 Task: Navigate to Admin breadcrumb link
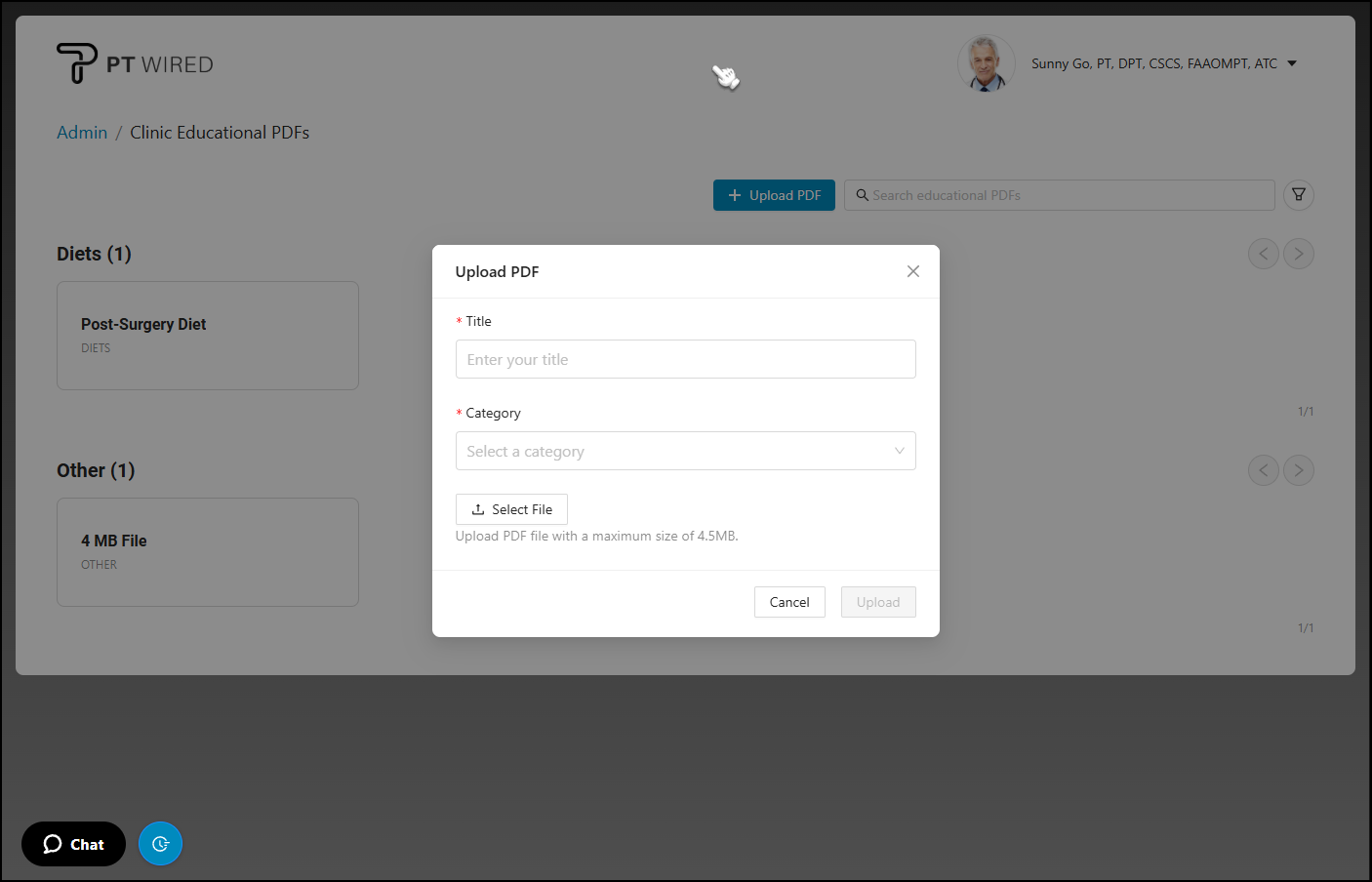[x=82, y=133]
